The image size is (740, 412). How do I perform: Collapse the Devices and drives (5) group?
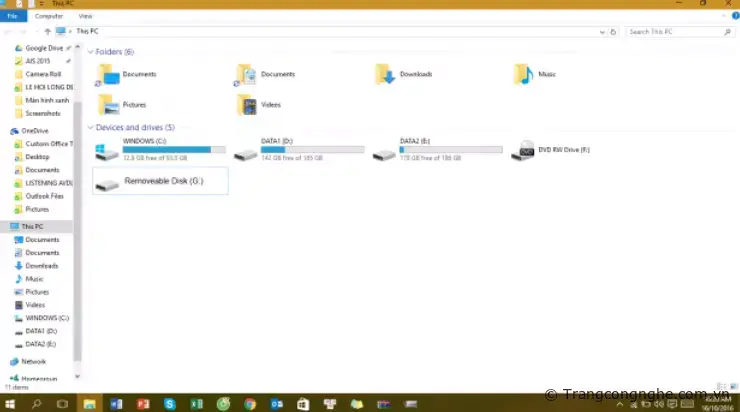tap(91, 128)
